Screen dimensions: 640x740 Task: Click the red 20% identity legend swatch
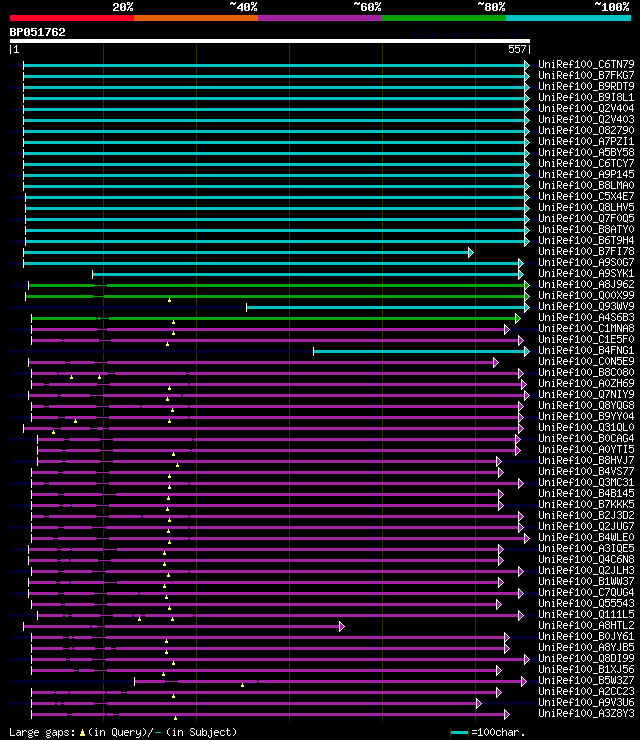point(72,18)
